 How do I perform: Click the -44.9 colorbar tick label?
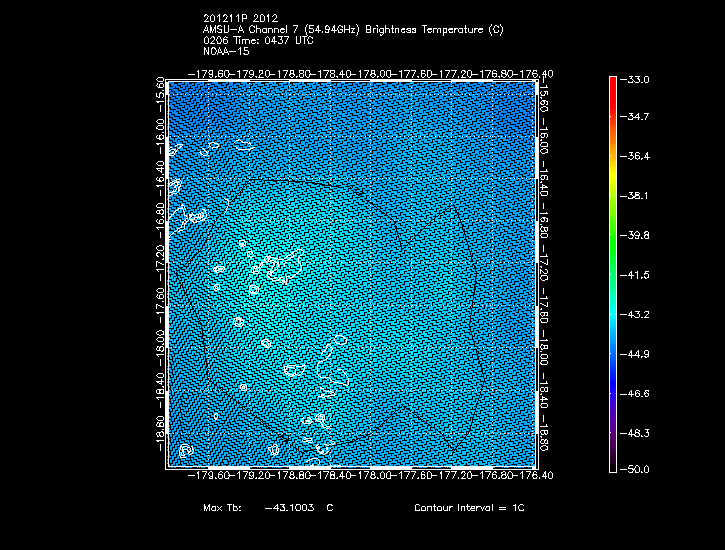[x=637, y=353]
